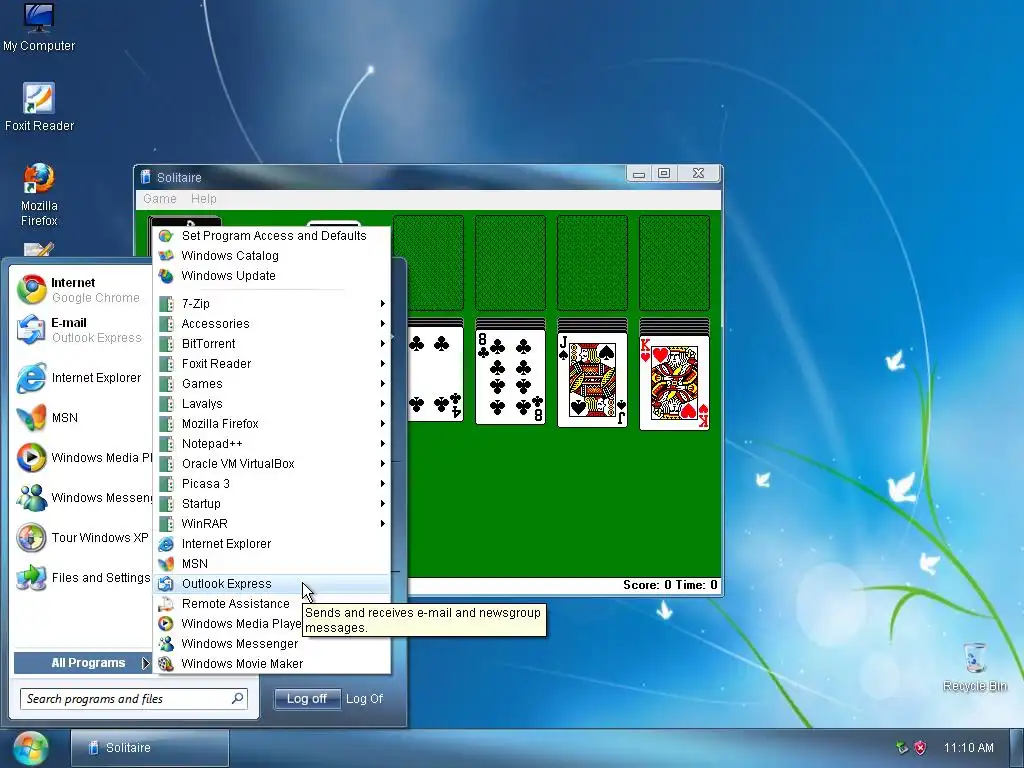1024x768 pixels.
Task: Click the All Programs button
Action: pos(82,663)
